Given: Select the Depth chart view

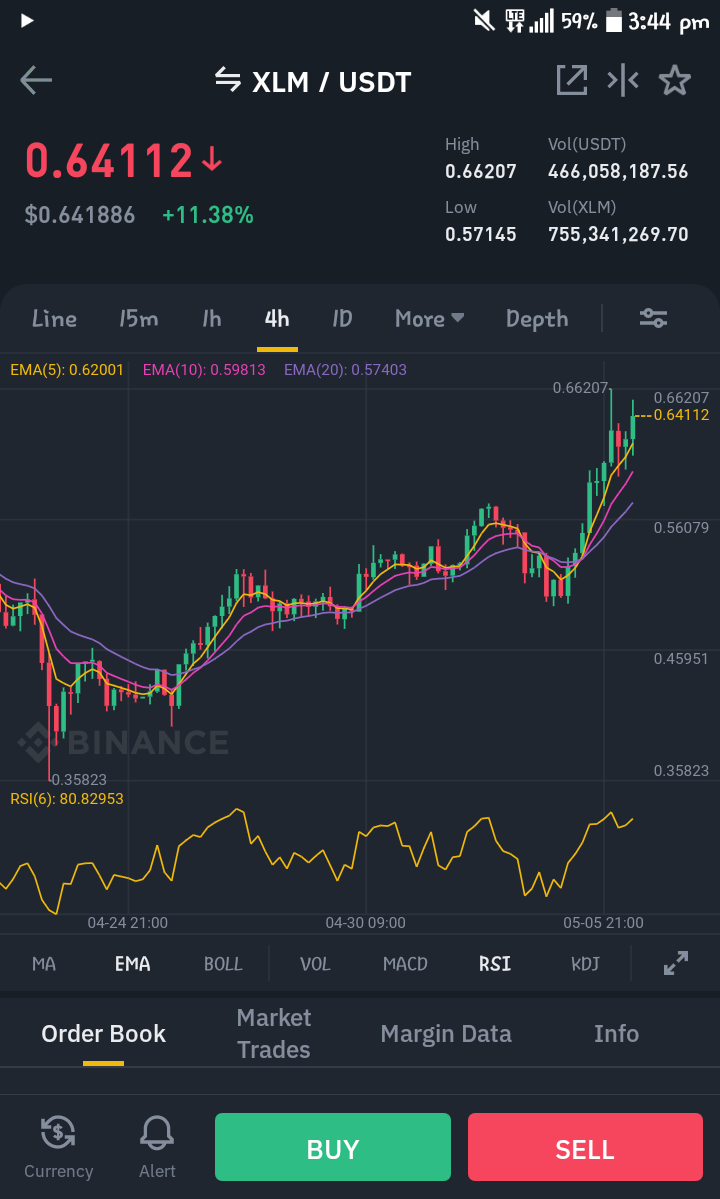Looking at the screenshot, I should [x=537, y=319].
